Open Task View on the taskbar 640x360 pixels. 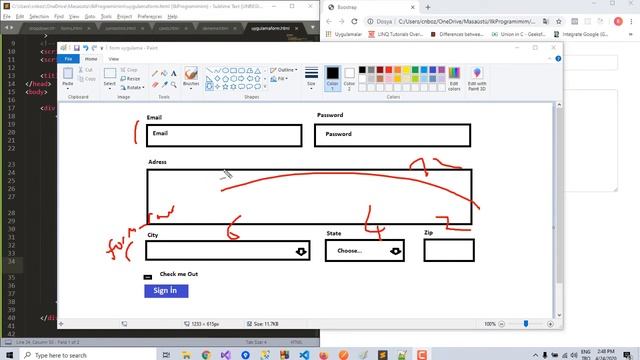point(166,355)
